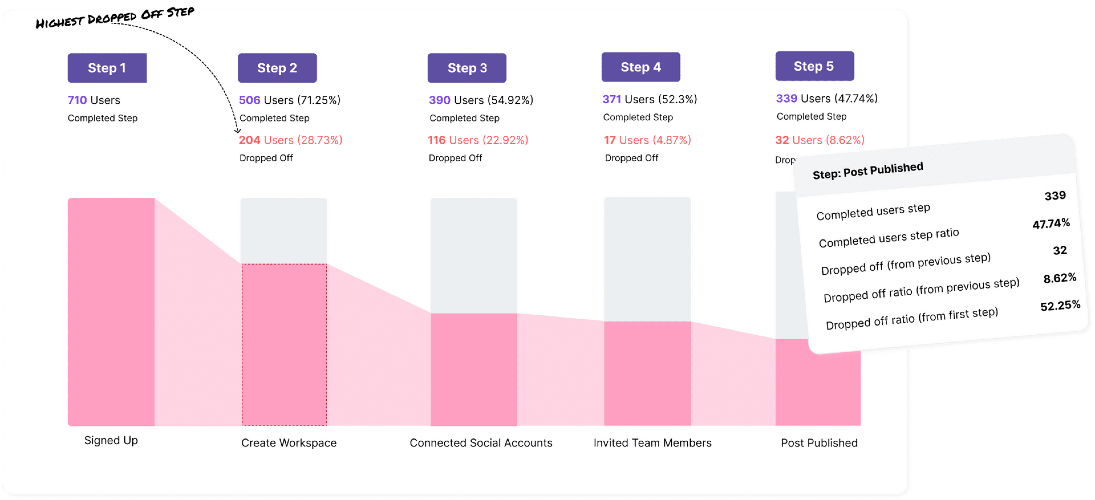This screenshot has height=500, width=1095.
Task: Click the Step 5 badge
Action: 814,66
